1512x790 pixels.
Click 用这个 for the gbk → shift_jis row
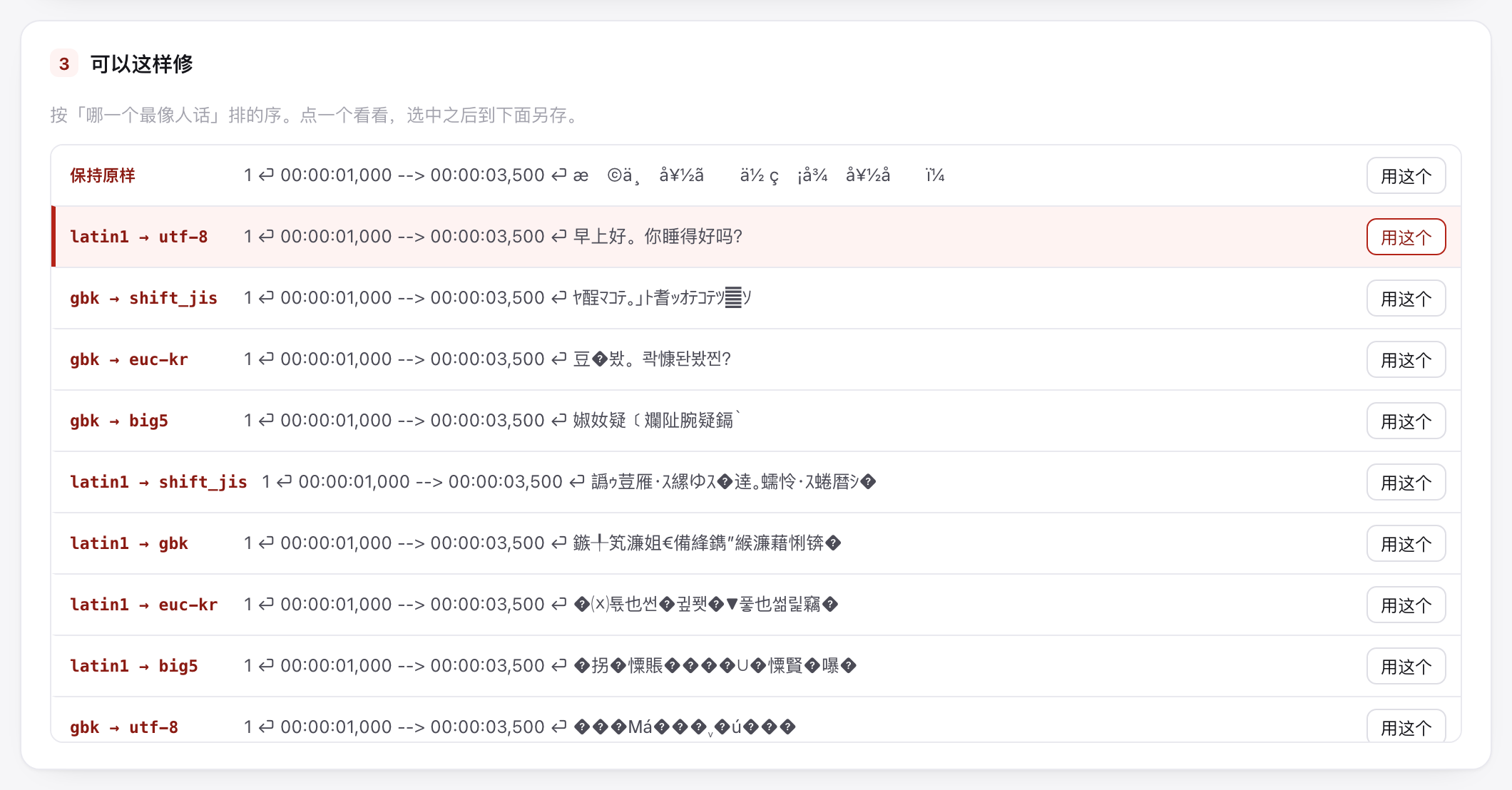pos(1406,298)
